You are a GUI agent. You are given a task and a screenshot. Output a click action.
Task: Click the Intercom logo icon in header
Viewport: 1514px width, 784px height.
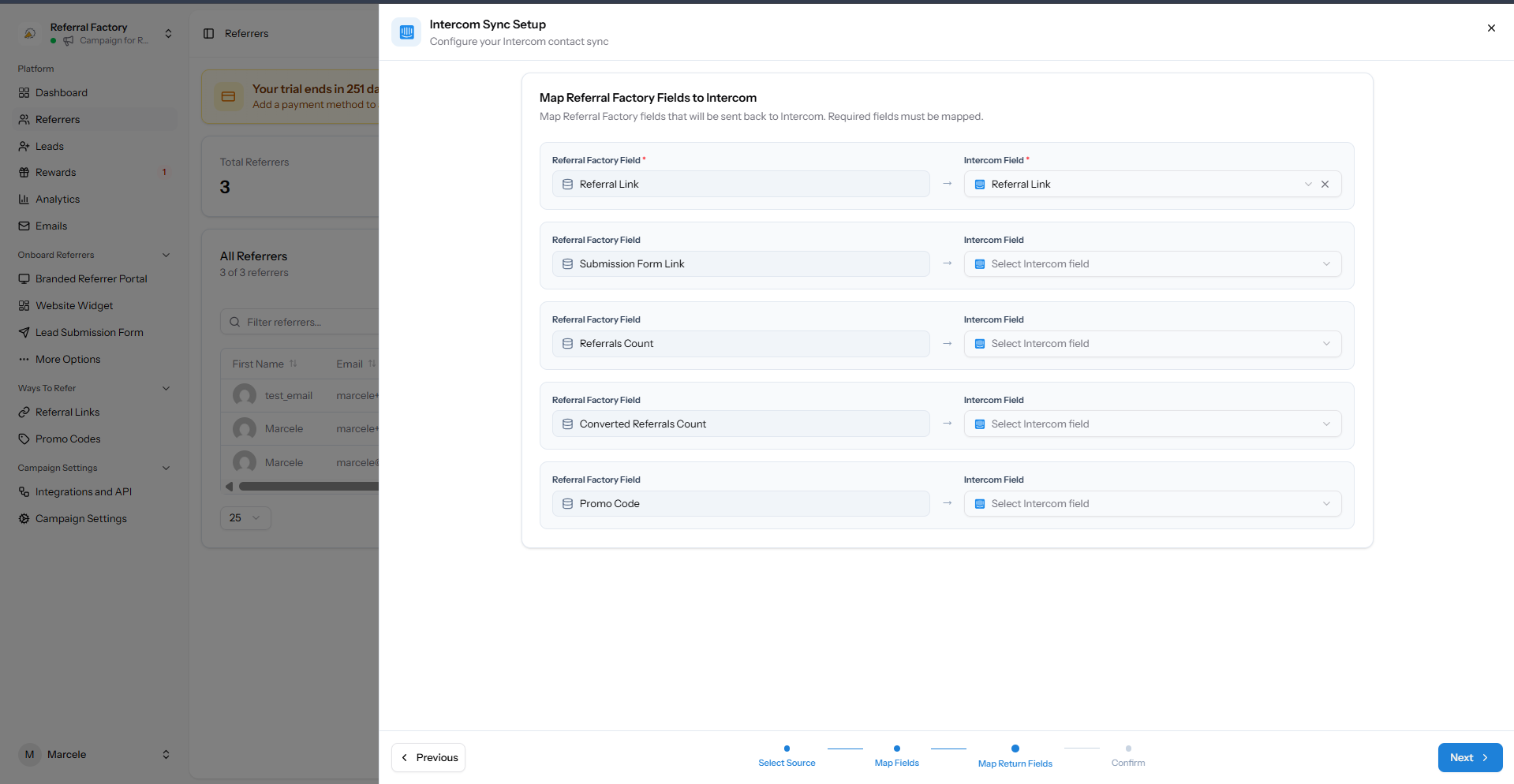[x=406, y=32]
